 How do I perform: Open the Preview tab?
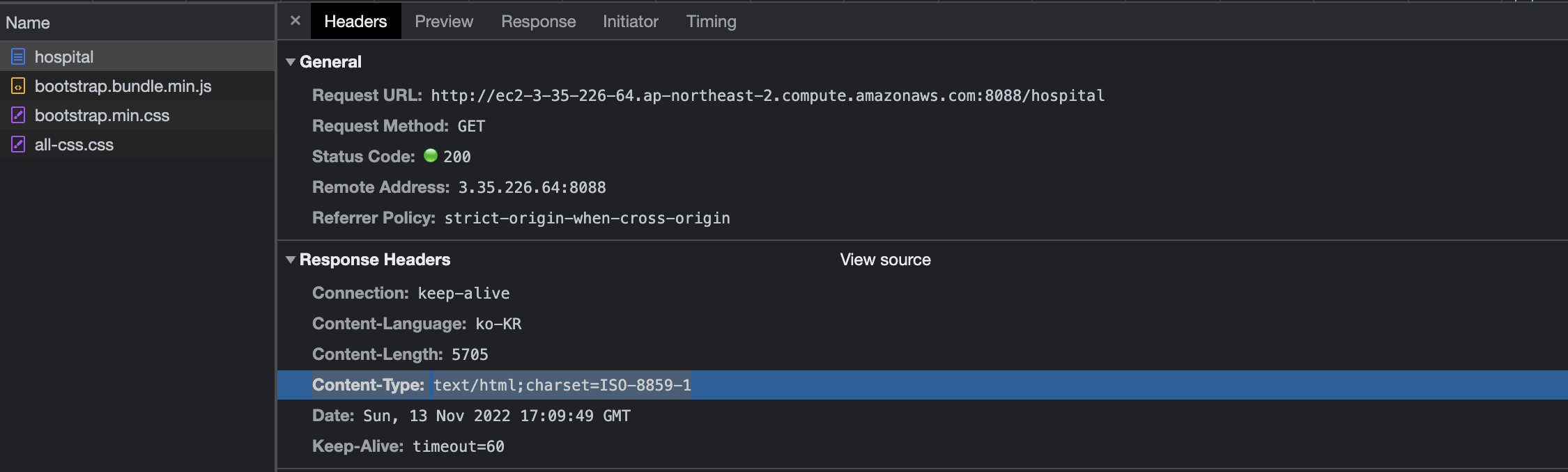pos(444,22)
